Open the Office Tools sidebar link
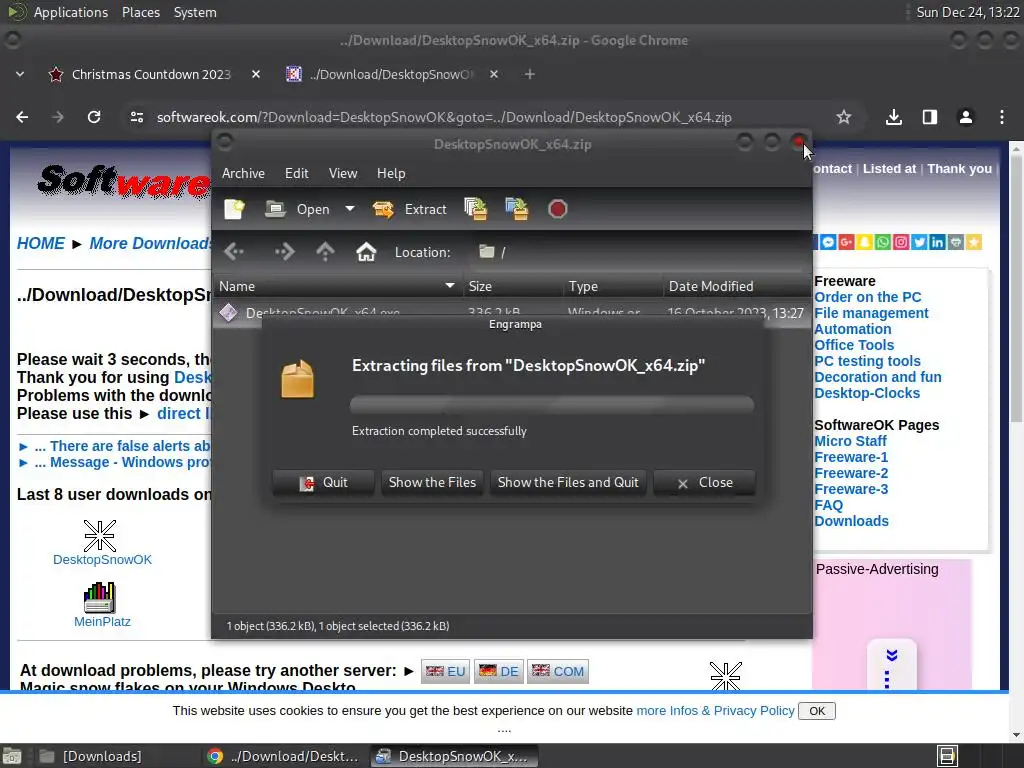The height and width of the screenshot is (768, 1024). click(x=854, y=345)
